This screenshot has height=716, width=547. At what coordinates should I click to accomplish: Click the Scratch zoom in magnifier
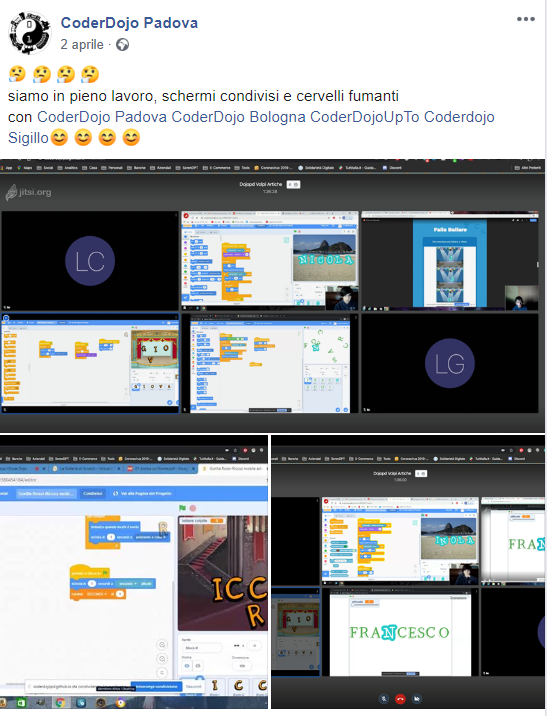pos(162,645)
